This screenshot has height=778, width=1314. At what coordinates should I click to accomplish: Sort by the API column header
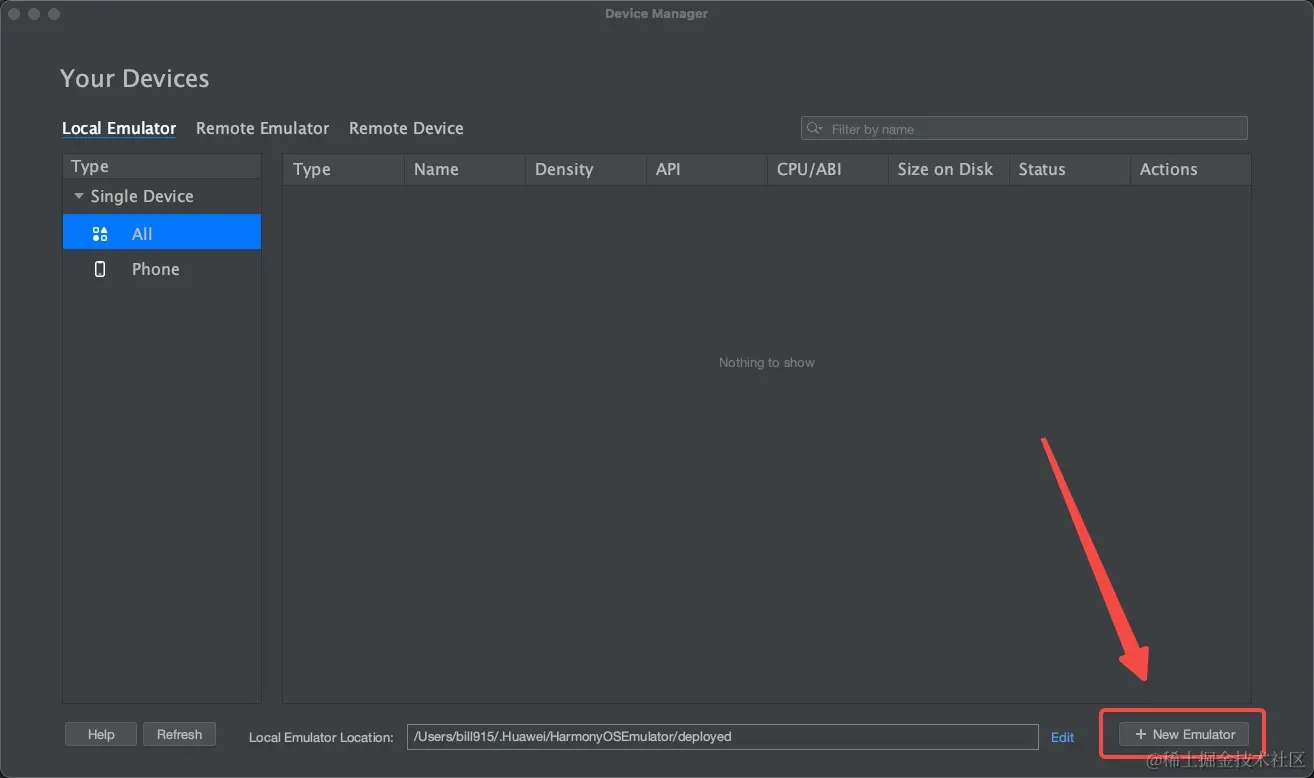point(706,169)
